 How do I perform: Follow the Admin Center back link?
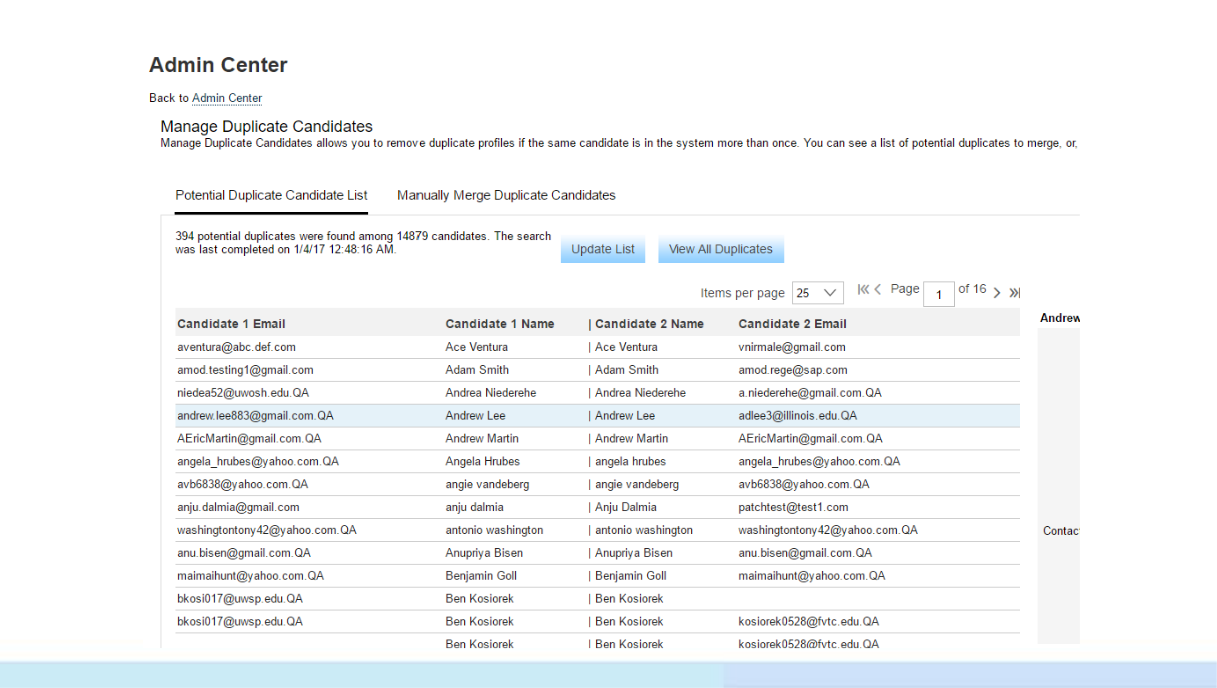227,98
